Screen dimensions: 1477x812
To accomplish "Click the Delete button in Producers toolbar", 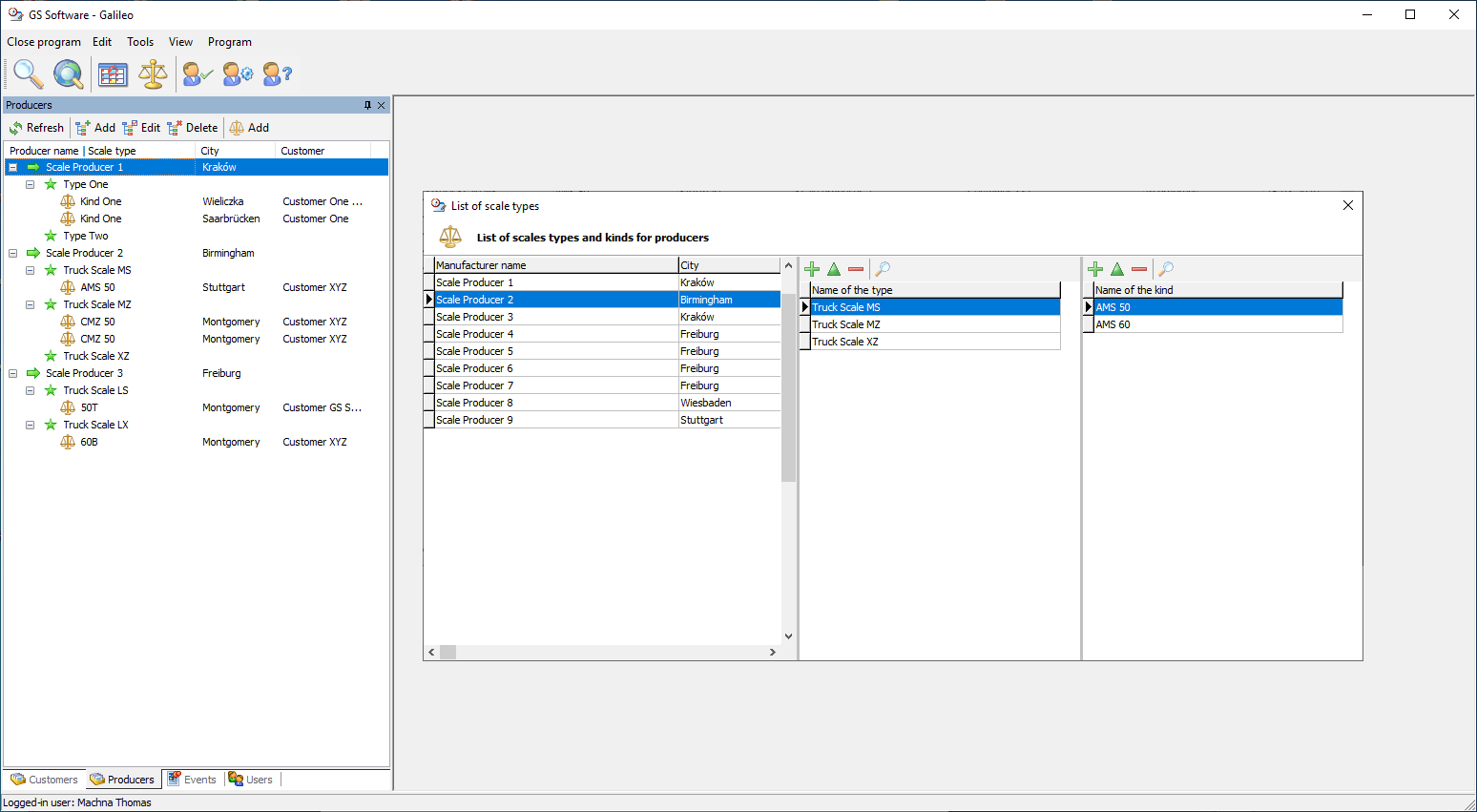I will [x=193, y=128].
